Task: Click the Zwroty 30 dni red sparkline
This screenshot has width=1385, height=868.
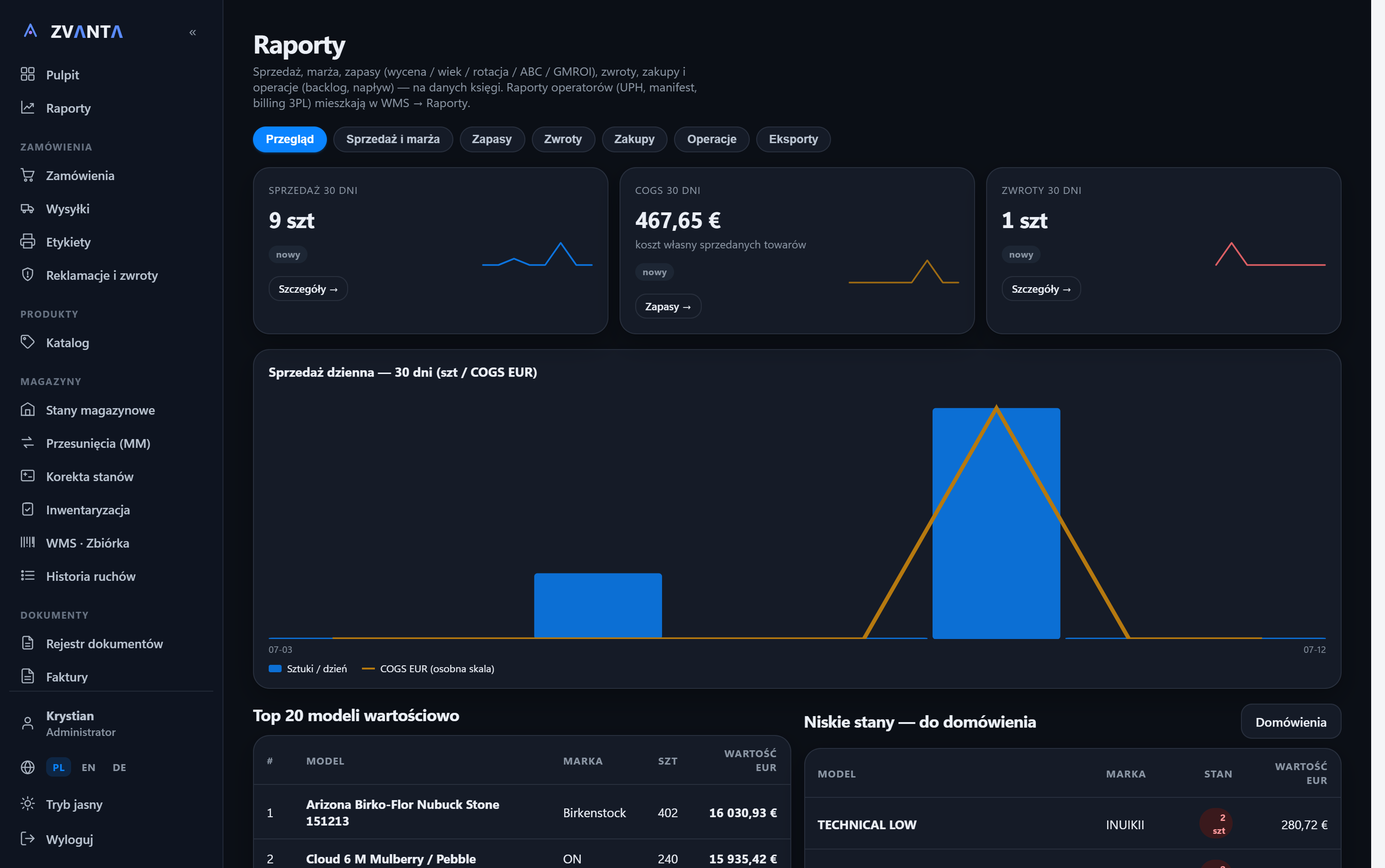Action: click(x=1270, y=254)
